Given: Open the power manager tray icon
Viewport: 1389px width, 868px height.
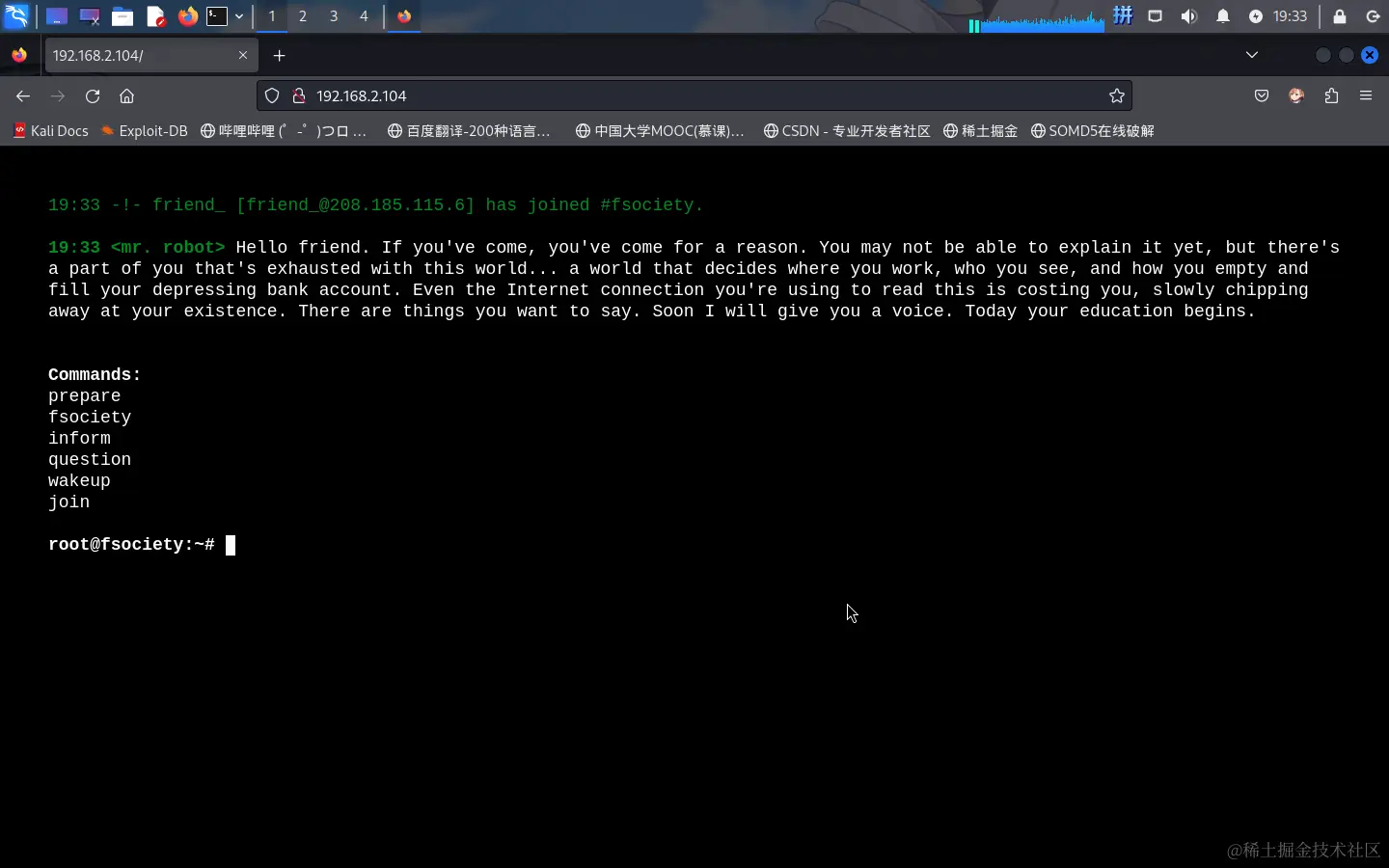Looking at the screenshot, I should click(x=1256, y=16).
